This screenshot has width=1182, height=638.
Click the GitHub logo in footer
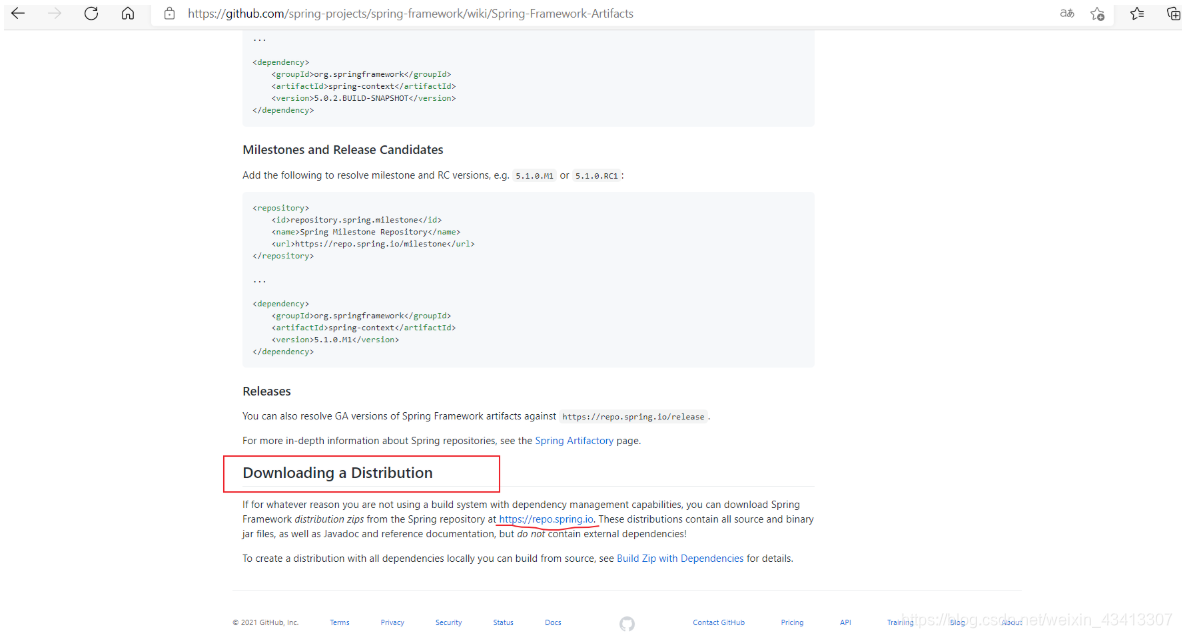[x=627, y=624]
